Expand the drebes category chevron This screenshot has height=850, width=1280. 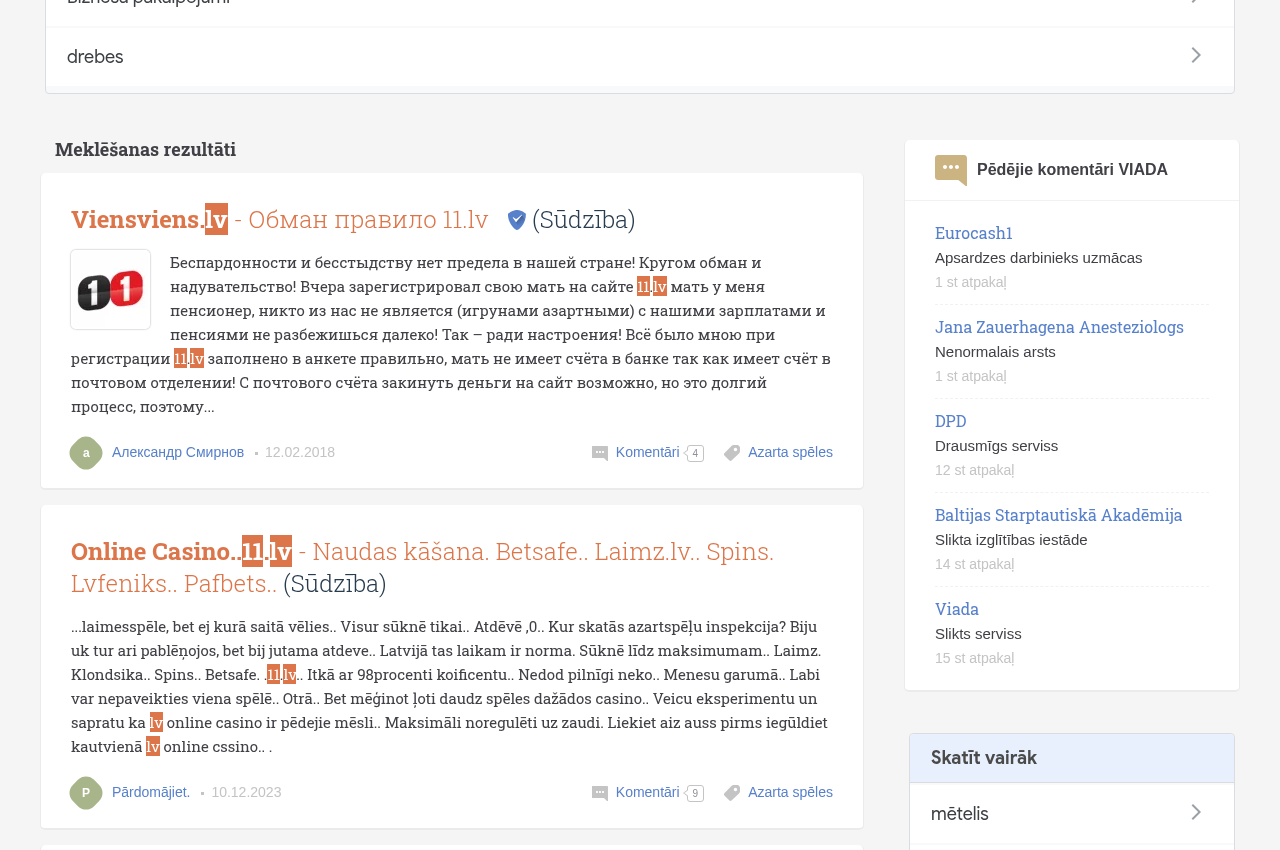(x=1196, y=56)
